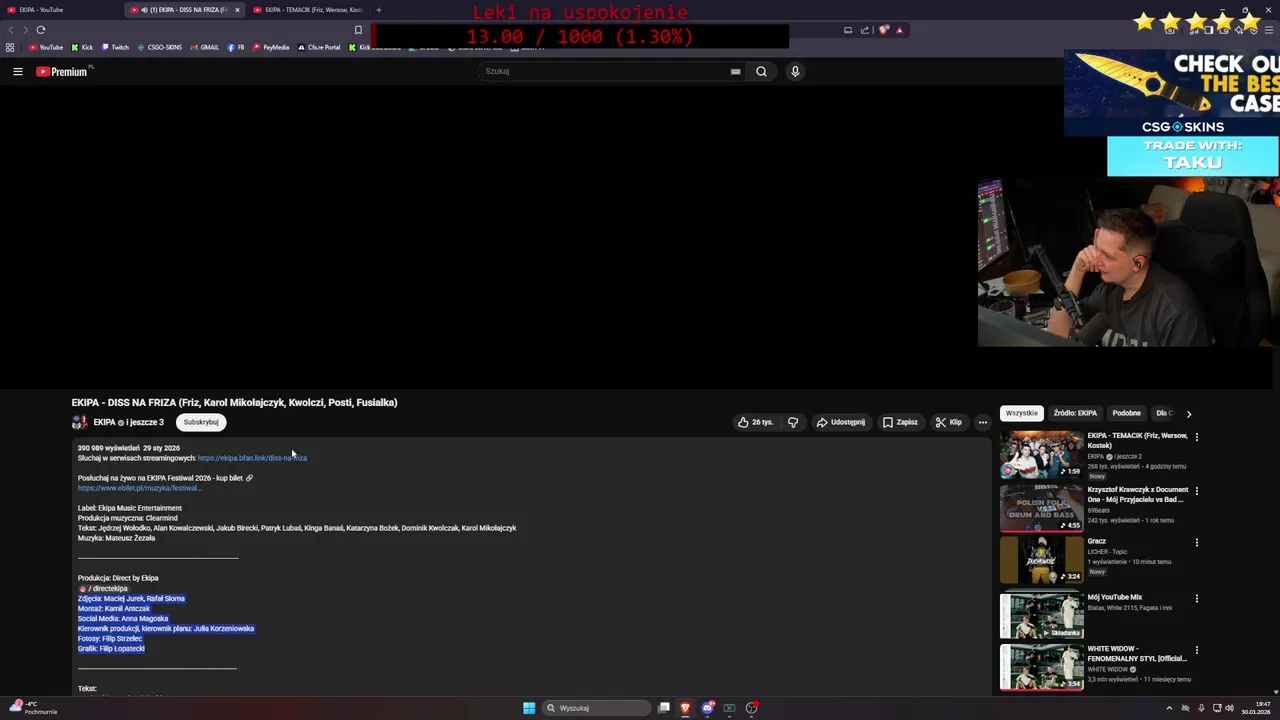Open the browser apps grid icon
The image size is (1280, 720).
10,47
